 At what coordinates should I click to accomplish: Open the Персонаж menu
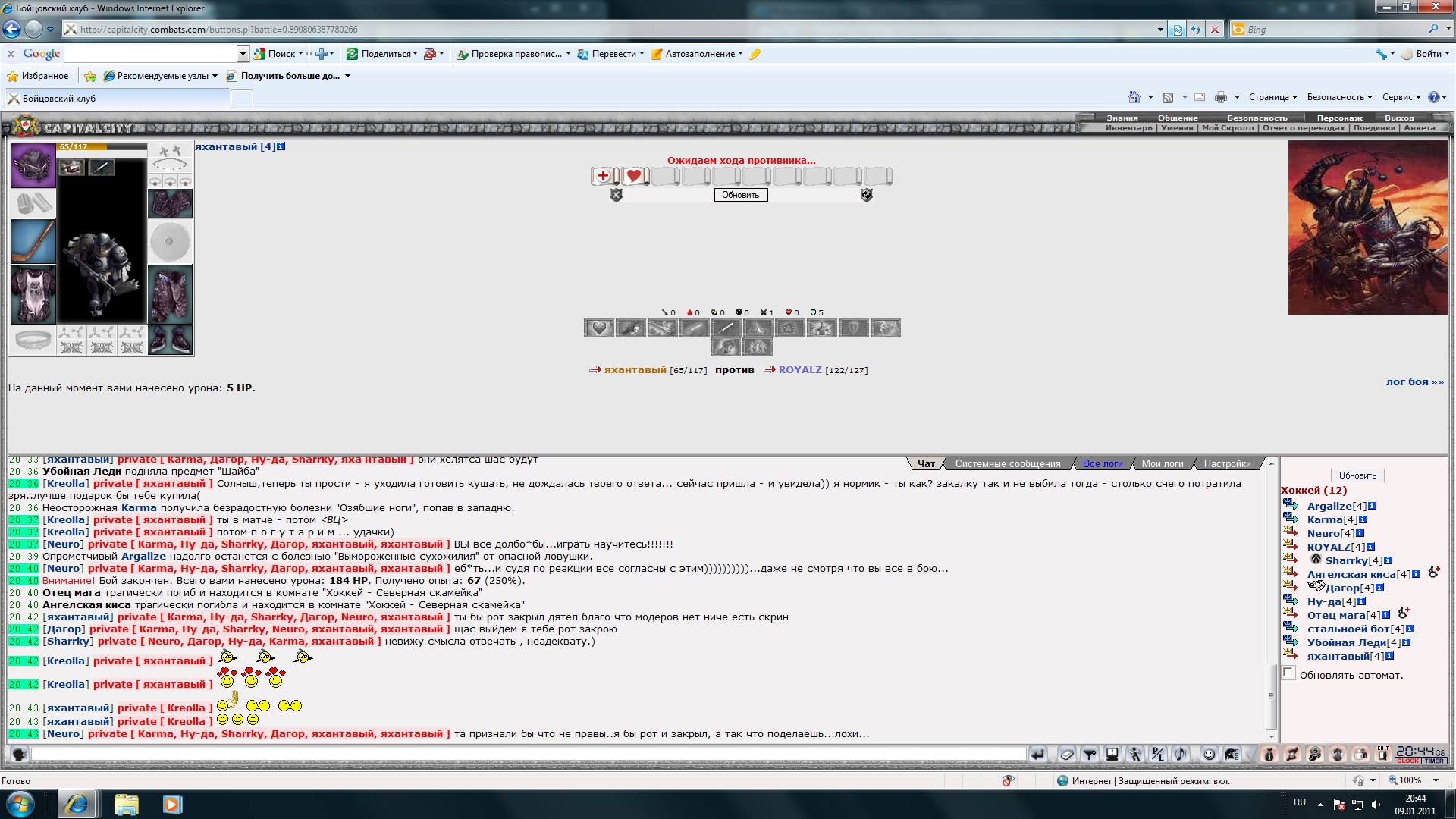coord(1339,118)
